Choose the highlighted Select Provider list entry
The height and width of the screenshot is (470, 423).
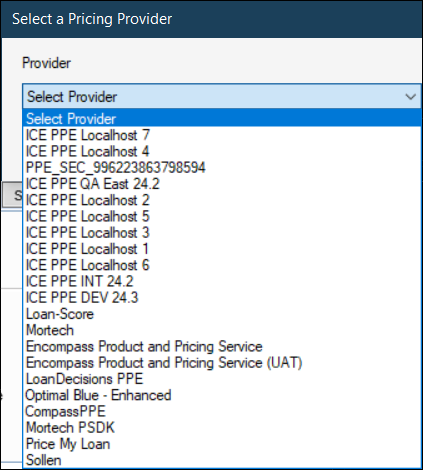tap(222, 119)
